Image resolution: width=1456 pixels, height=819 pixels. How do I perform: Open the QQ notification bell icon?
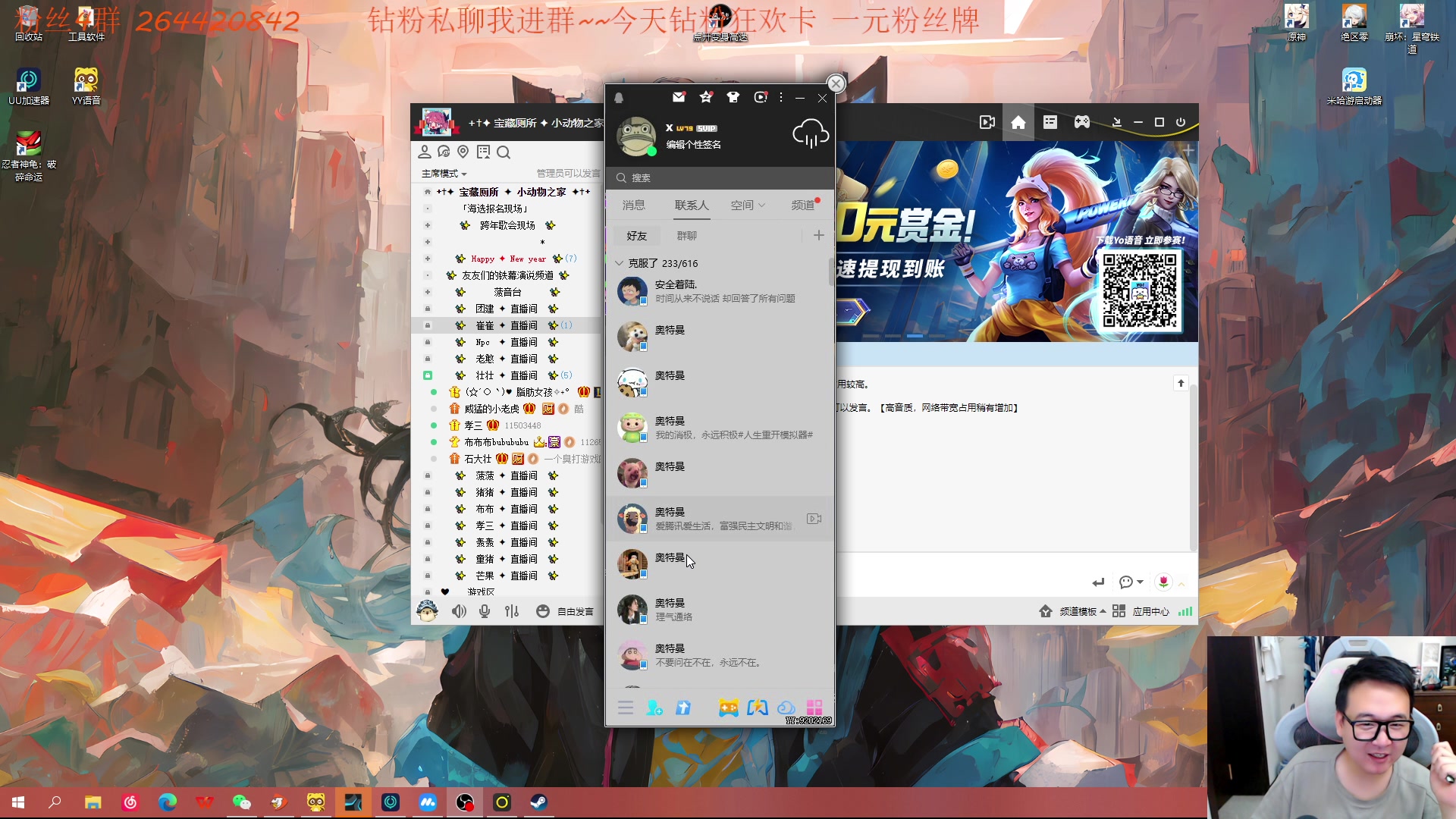click(x=619, y=98)
